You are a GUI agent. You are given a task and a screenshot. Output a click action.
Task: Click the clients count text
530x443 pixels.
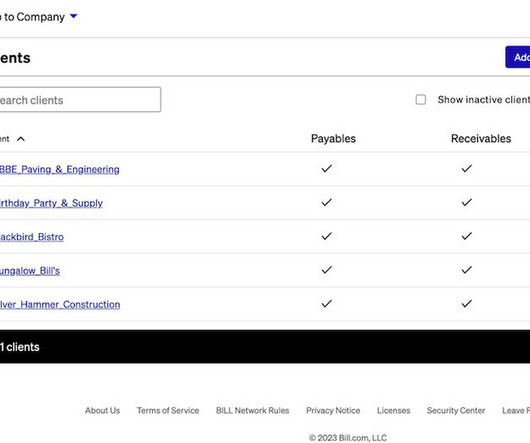coord(20,347)
